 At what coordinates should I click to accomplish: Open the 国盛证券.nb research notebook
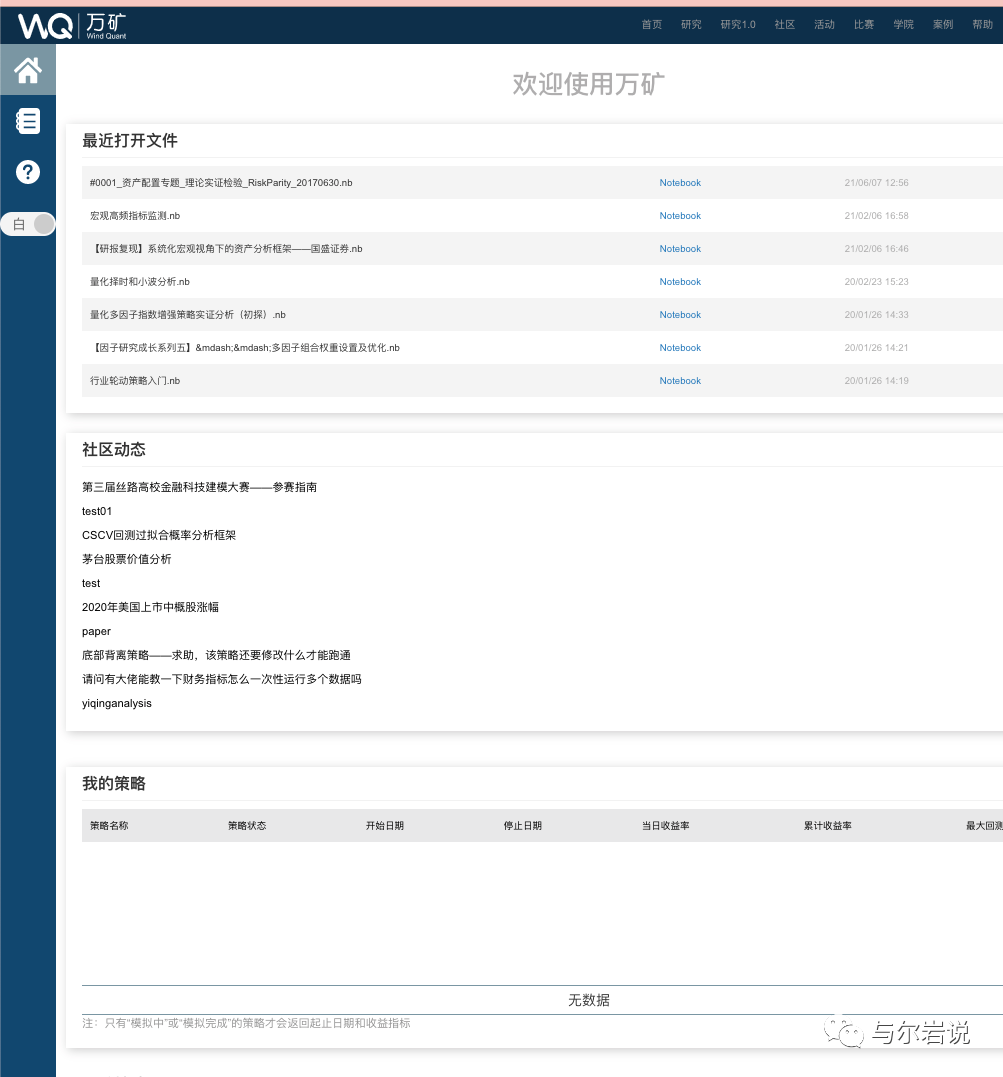[226, 249]
